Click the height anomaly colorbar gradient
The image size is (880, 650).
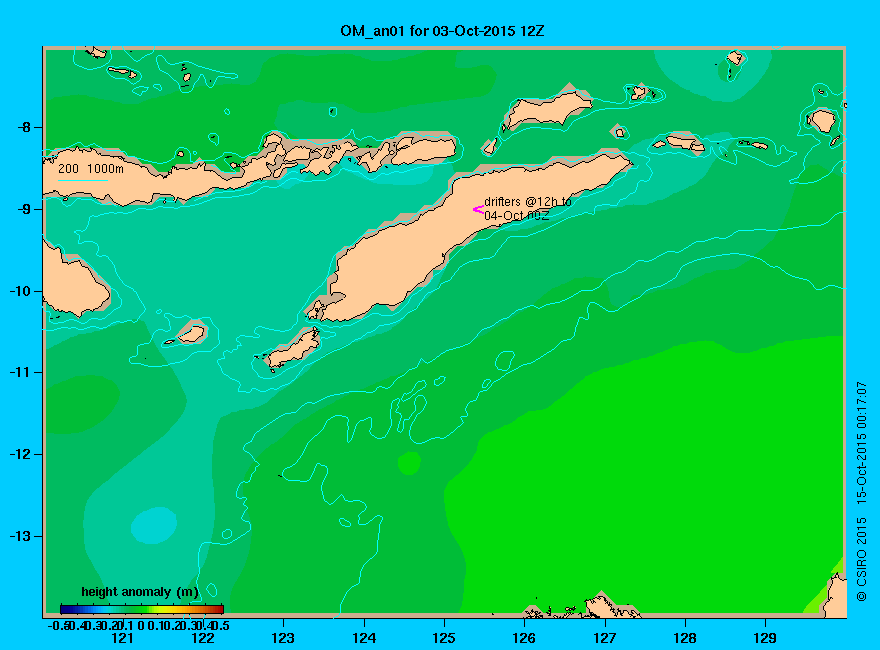coord(142,609)
